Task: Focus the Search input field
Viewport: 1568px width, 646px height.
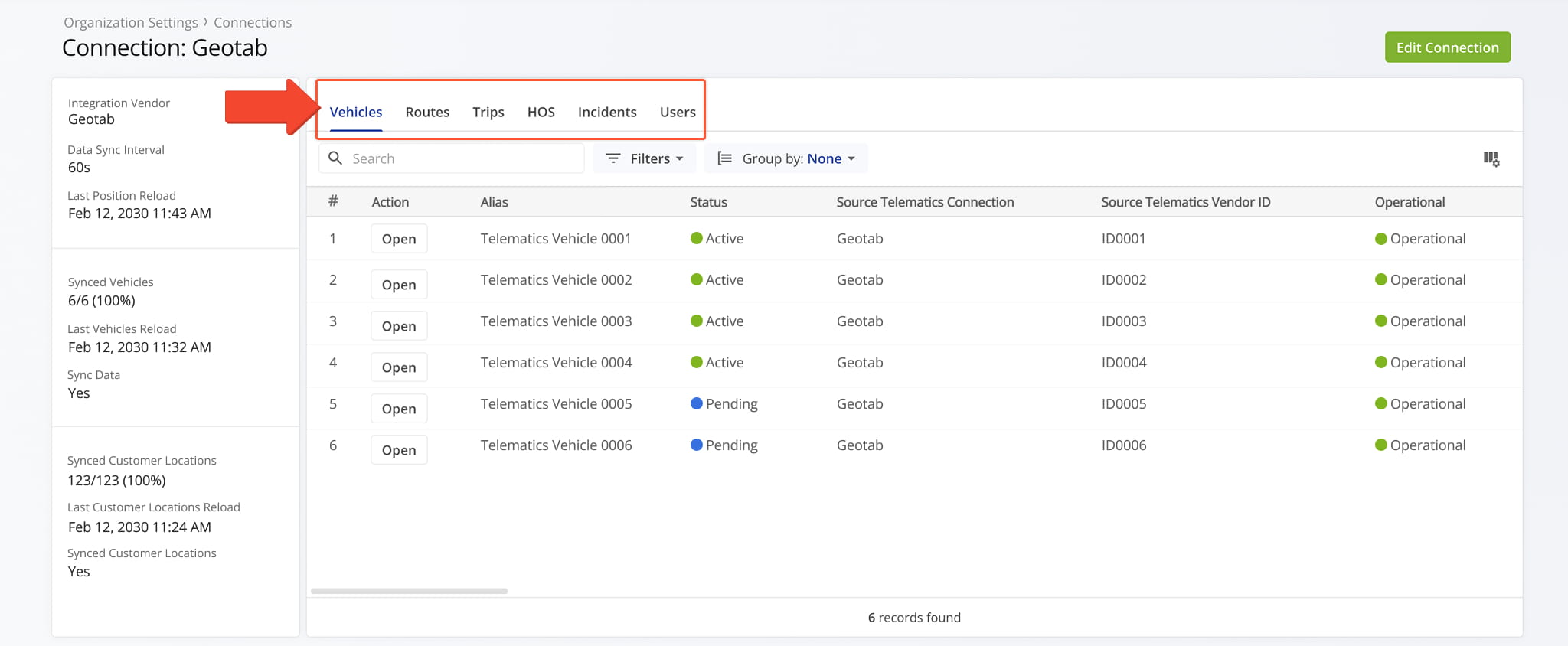Action: point(452,158)
